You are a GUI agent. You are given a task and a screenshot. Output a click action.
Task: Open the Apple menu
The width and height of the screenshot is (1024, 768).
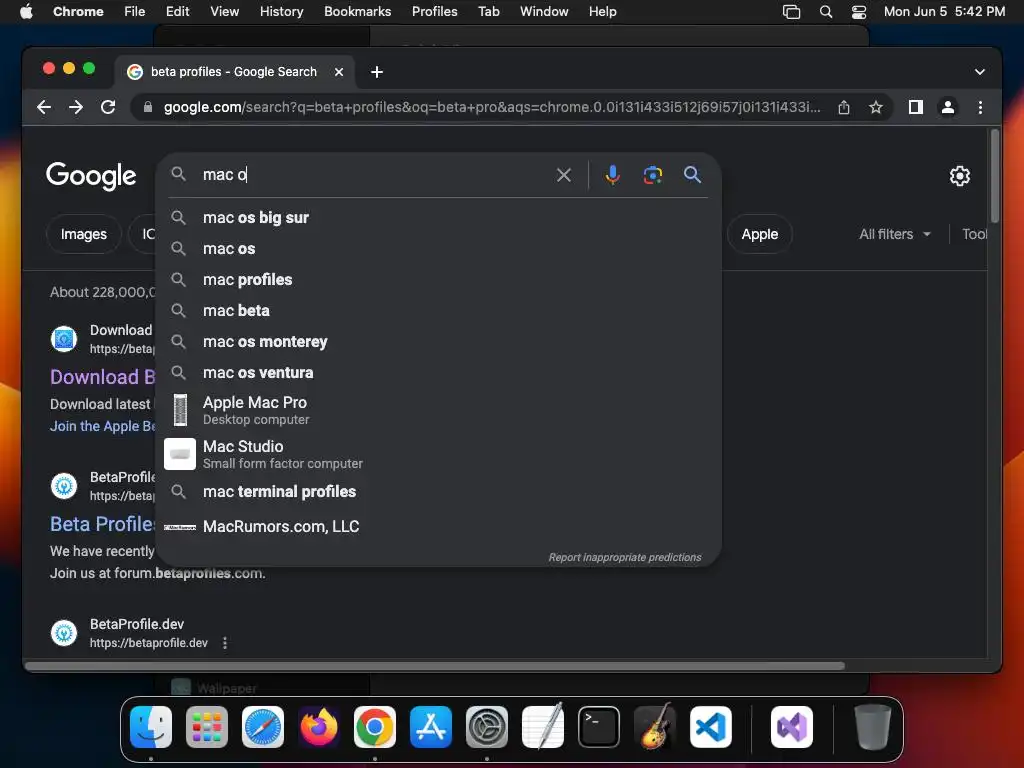pyautogui.click(x=26, y=12)
